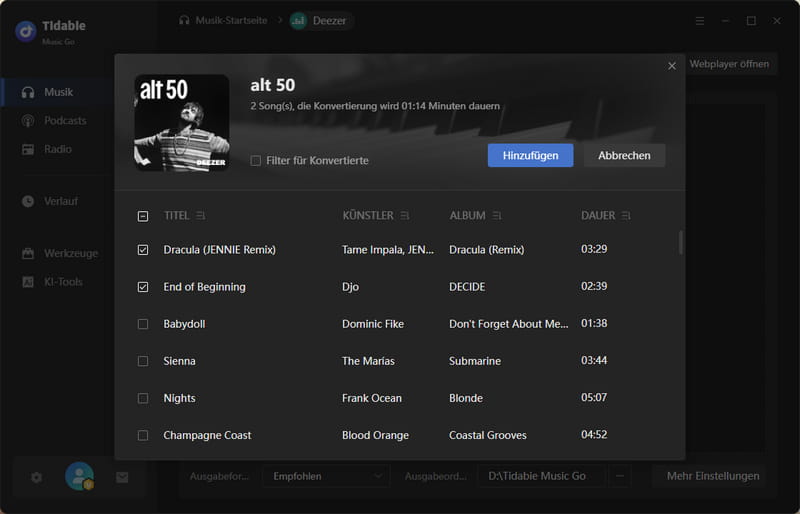Click song title Nights
Screen dimensions: 800x514
click(x=179, y=398)
